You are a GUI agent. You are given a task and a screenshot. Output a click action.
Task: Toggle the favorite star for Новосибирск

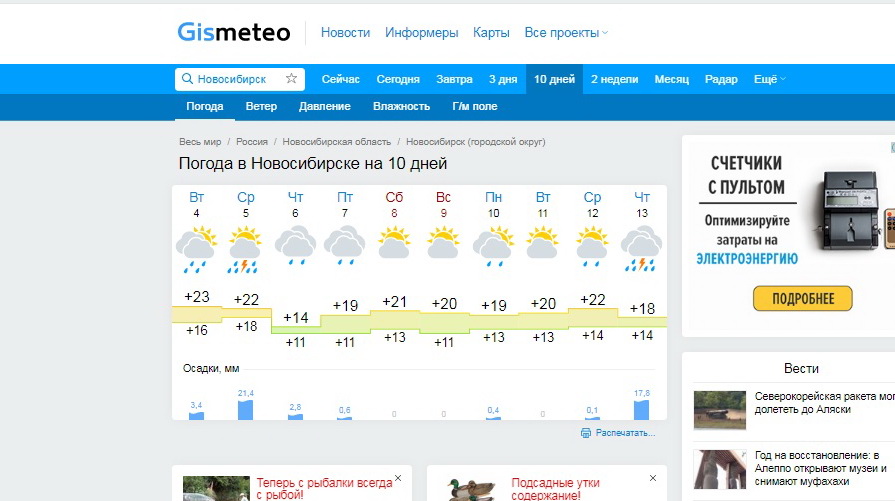click(x=291, y=79)
